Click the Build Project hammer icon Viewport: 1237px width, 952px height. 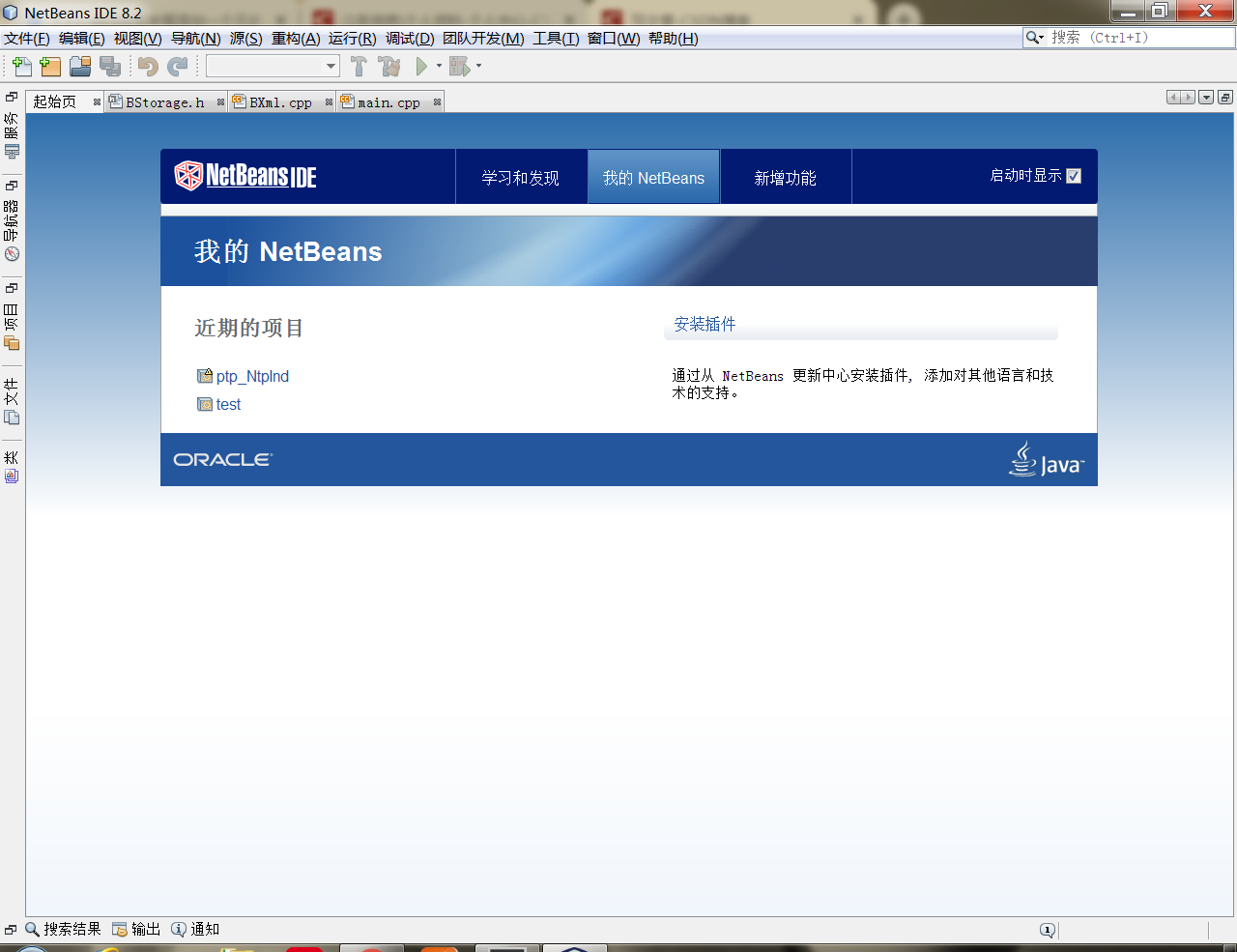(359, 66)
